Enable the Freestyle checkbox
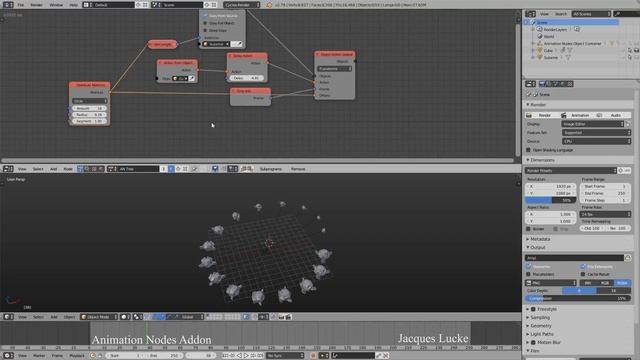This screenshot has width=640, height=360. 533,309
